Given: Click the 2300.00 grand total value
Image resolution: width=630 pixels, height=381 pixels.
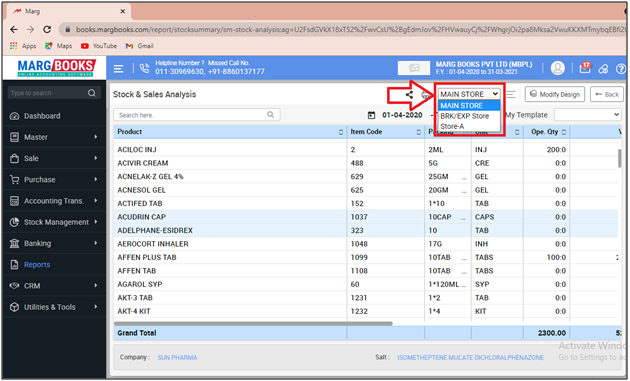Looking at the screenshot, I should point(552,333).
